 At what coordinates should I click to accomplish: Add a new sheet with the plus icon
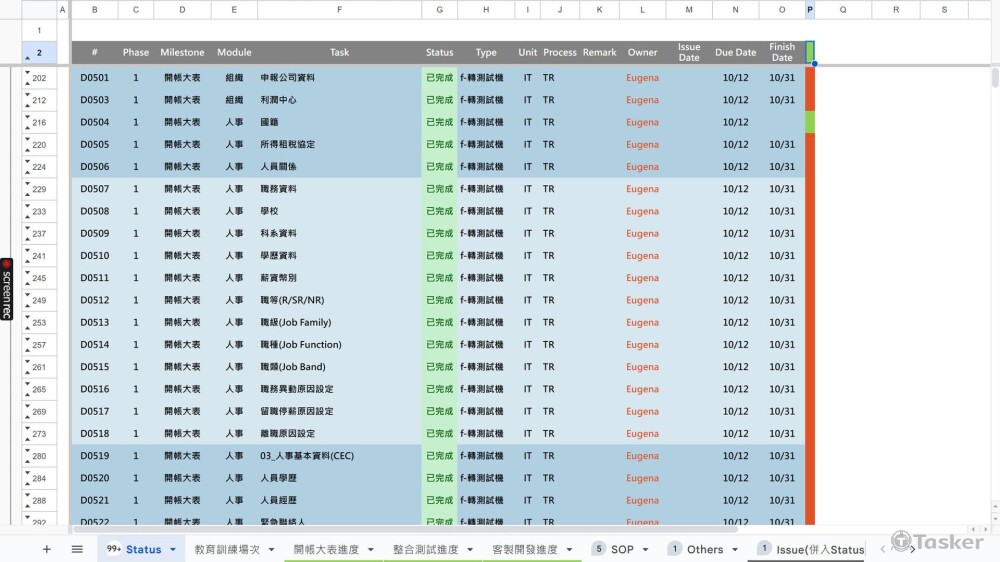pos(47,549)
